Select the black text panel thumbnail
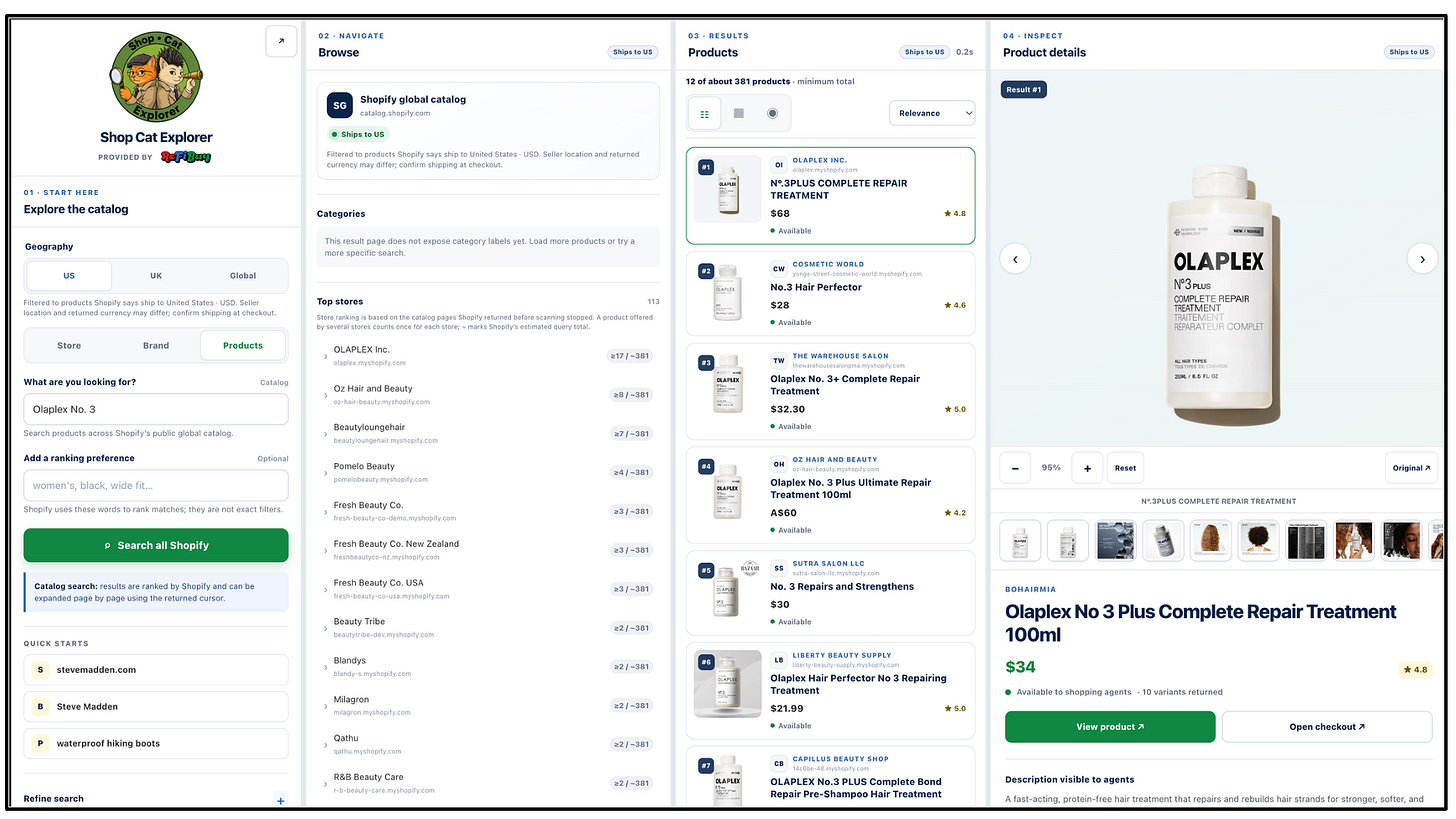Screen dimensions: 1456x819 (1308, 540)
